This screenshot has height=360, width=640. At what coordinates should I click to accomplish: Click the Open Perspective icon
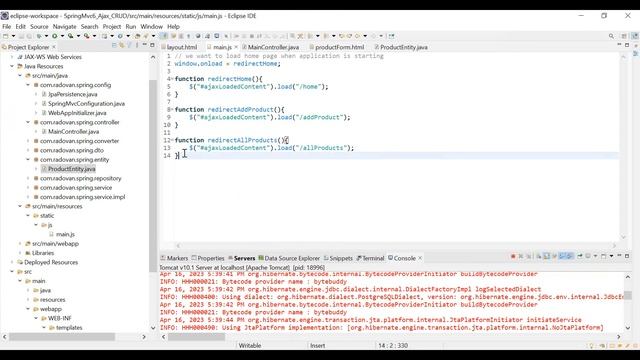coord(624,36)
